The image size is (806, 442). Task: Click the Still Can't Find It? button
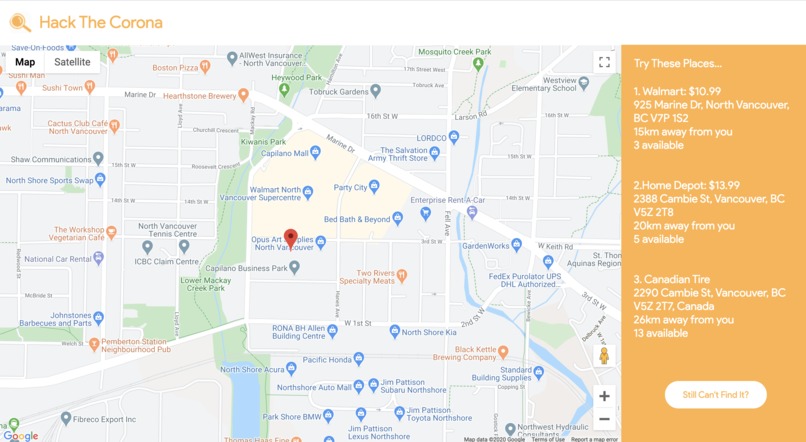tap(716, 395)
